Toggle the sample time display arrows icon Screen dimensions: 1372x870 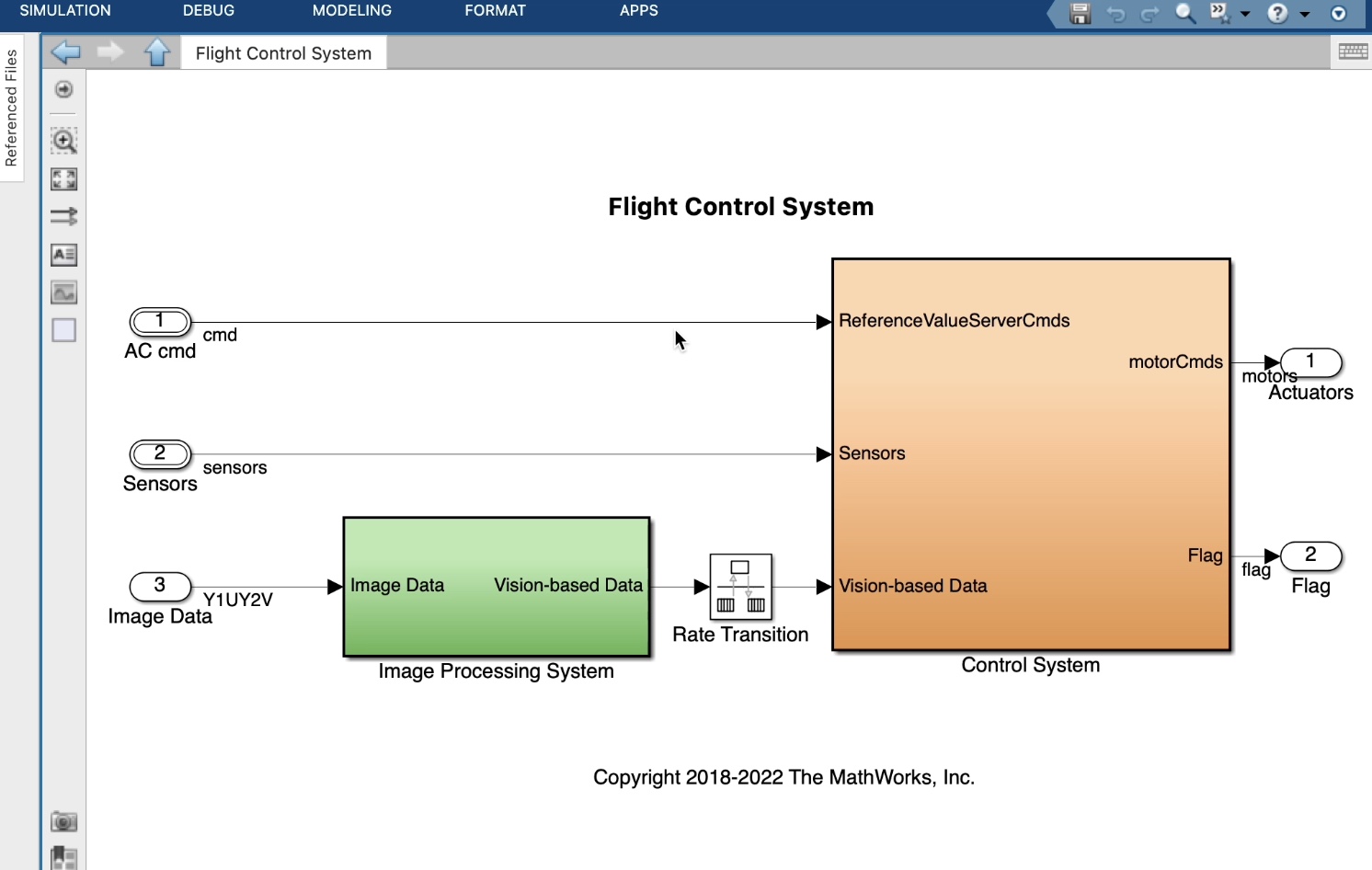(63, 217)
